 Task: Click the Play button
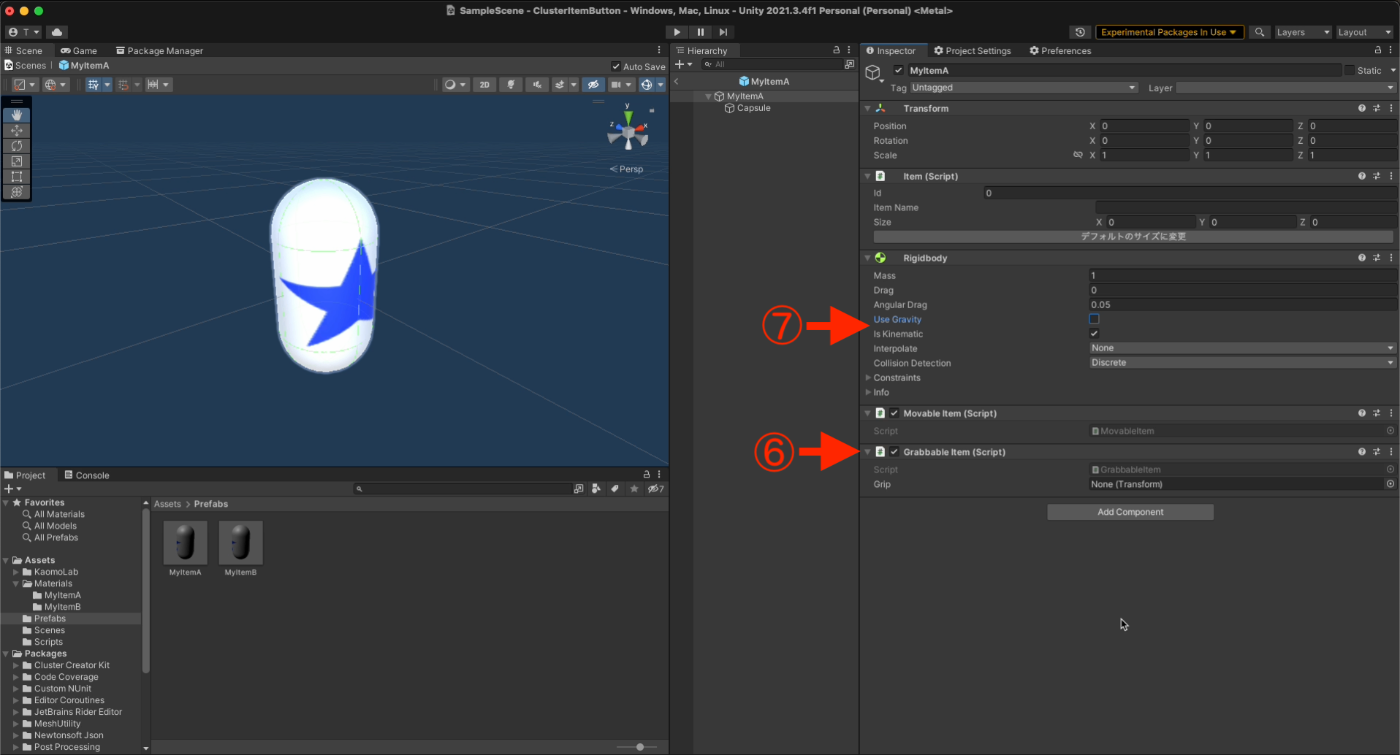[x=678, y=32]
